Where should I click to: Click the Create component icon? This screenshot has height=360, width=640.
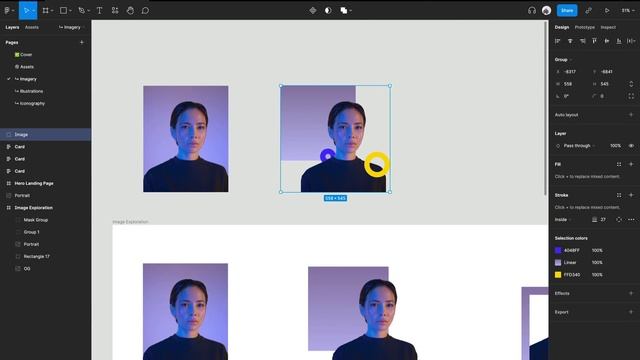pos(313,11)
